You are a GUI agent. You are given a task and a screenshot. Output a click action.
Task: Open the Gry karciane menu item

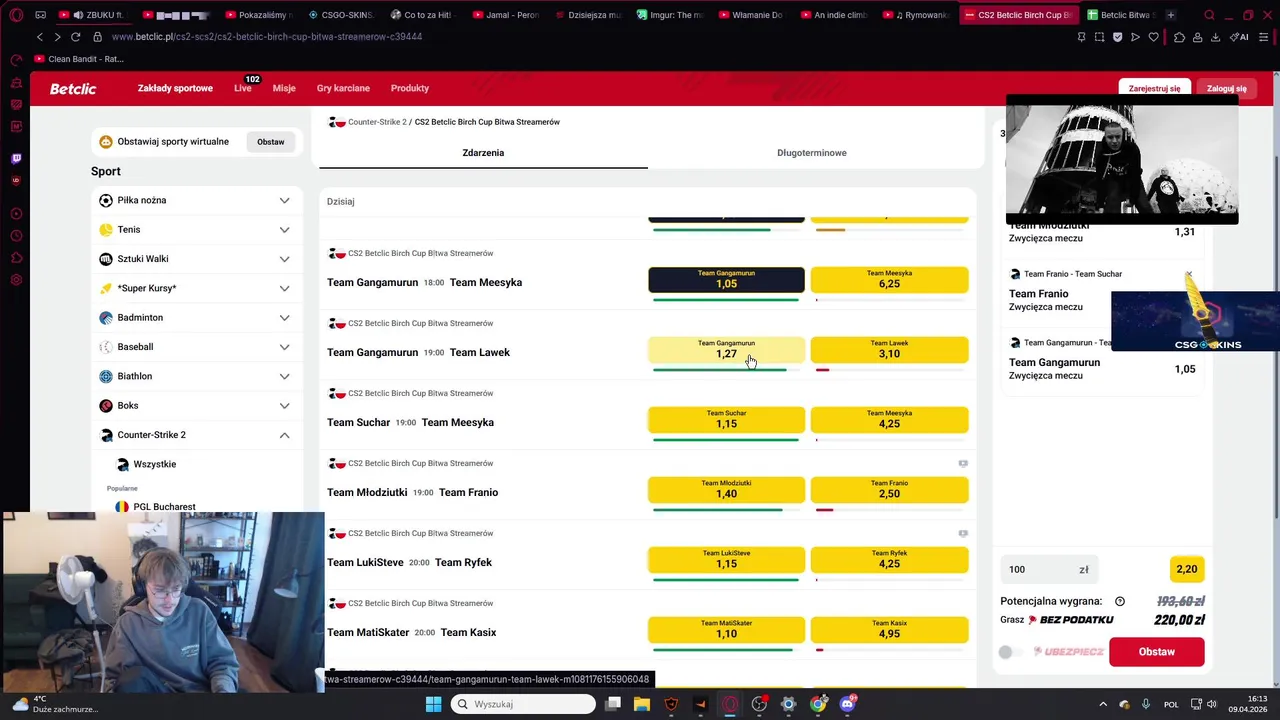[343, 88]
